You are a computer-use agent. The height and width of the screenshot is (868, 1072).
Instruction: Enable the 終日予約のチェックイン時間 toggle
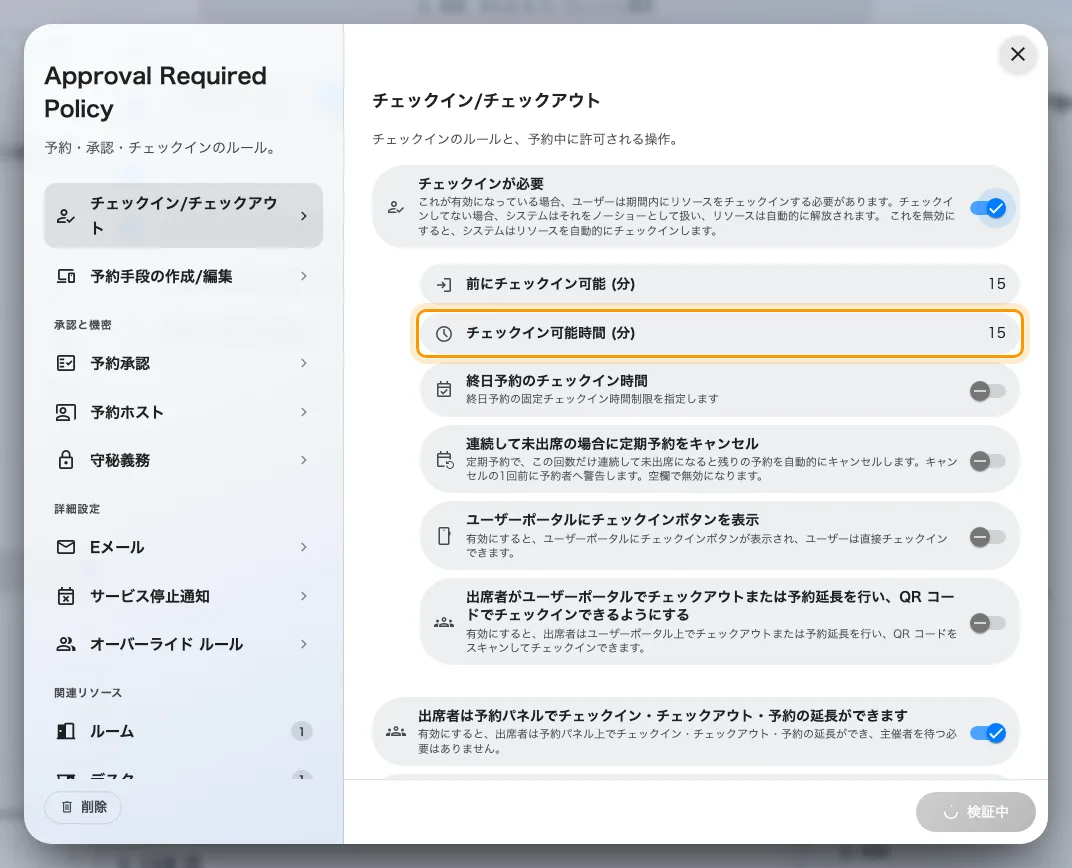988,391
